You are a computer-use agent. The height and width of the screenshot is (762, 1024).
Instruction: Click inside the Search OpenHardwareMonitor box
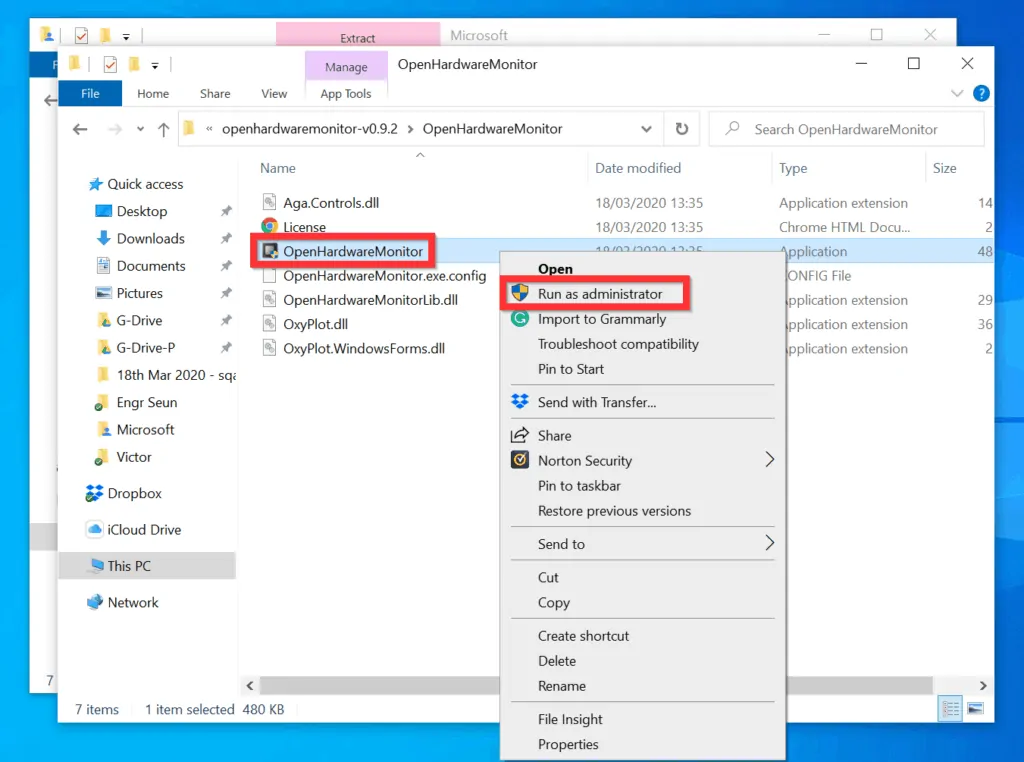coord(847,129)
